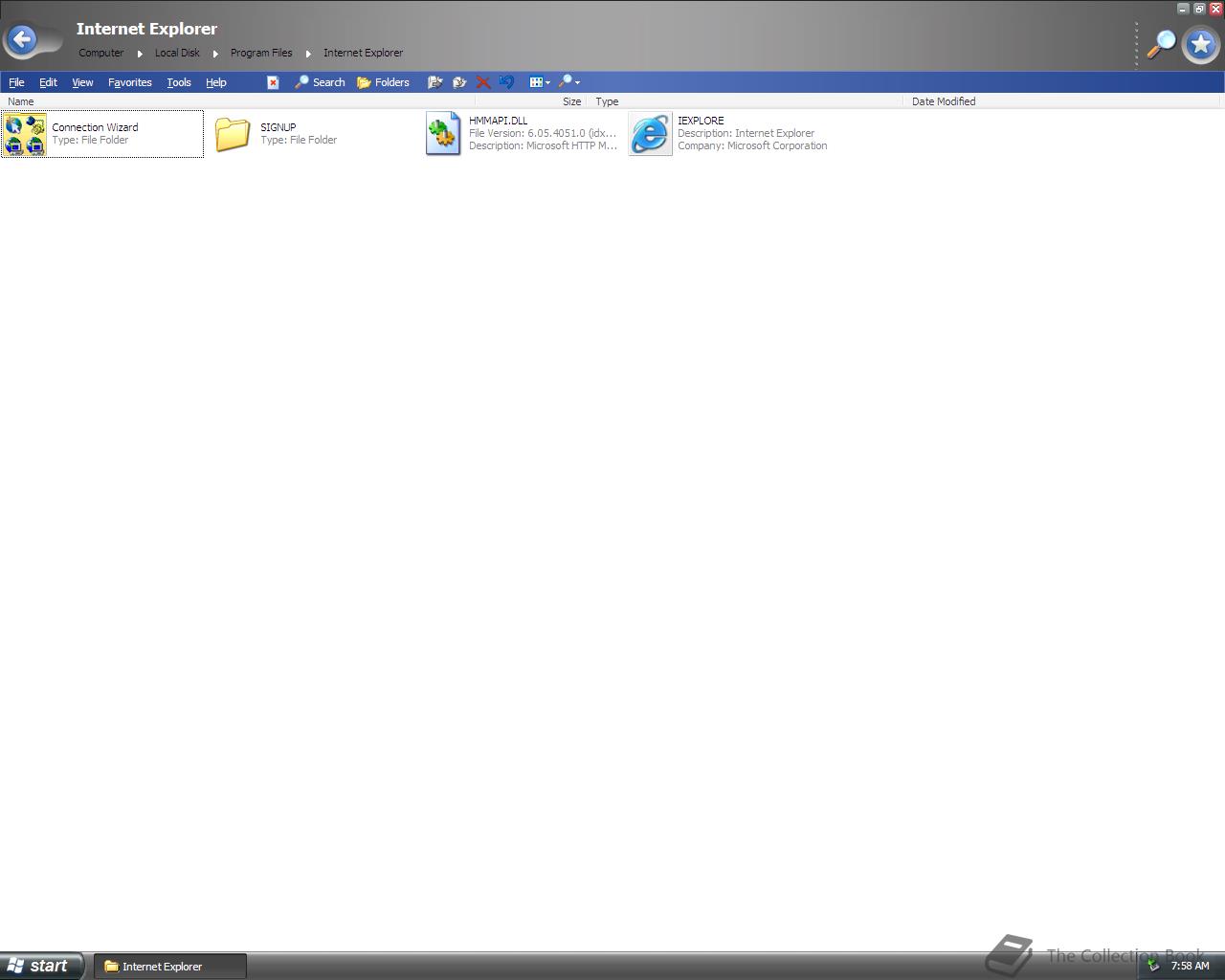Open the magnifier search icon at top right
Viewport: 1225px width, 980px height.
click(1161, 44)
